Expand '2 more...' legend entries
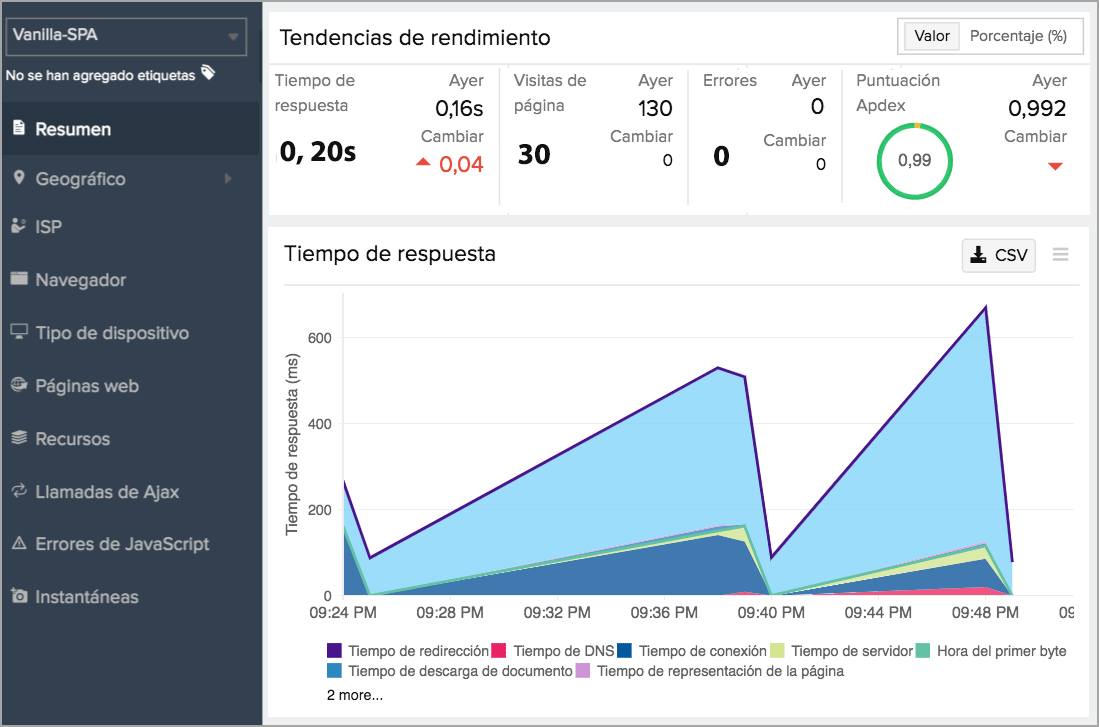The image size is (1099, 727). point(355,695)
